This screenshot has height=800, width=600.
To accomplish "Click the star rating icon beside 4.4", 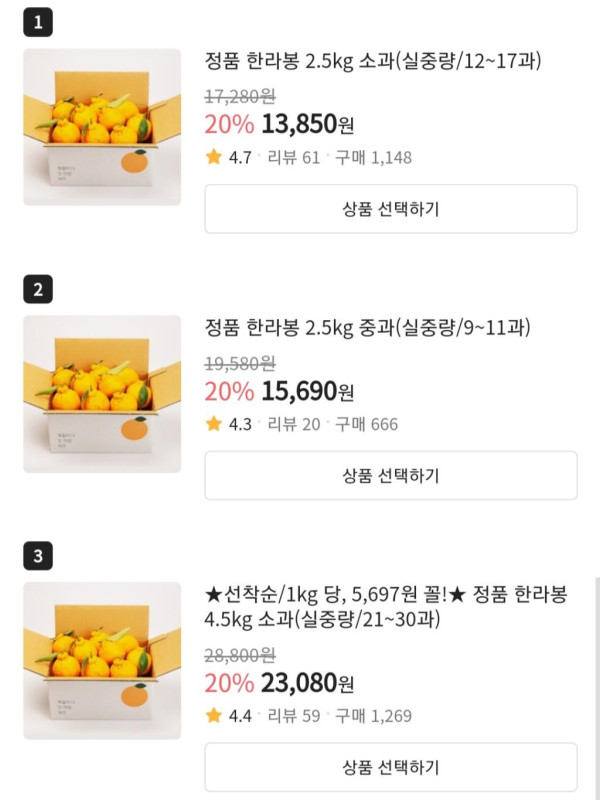I will click(x=213, y=716).
